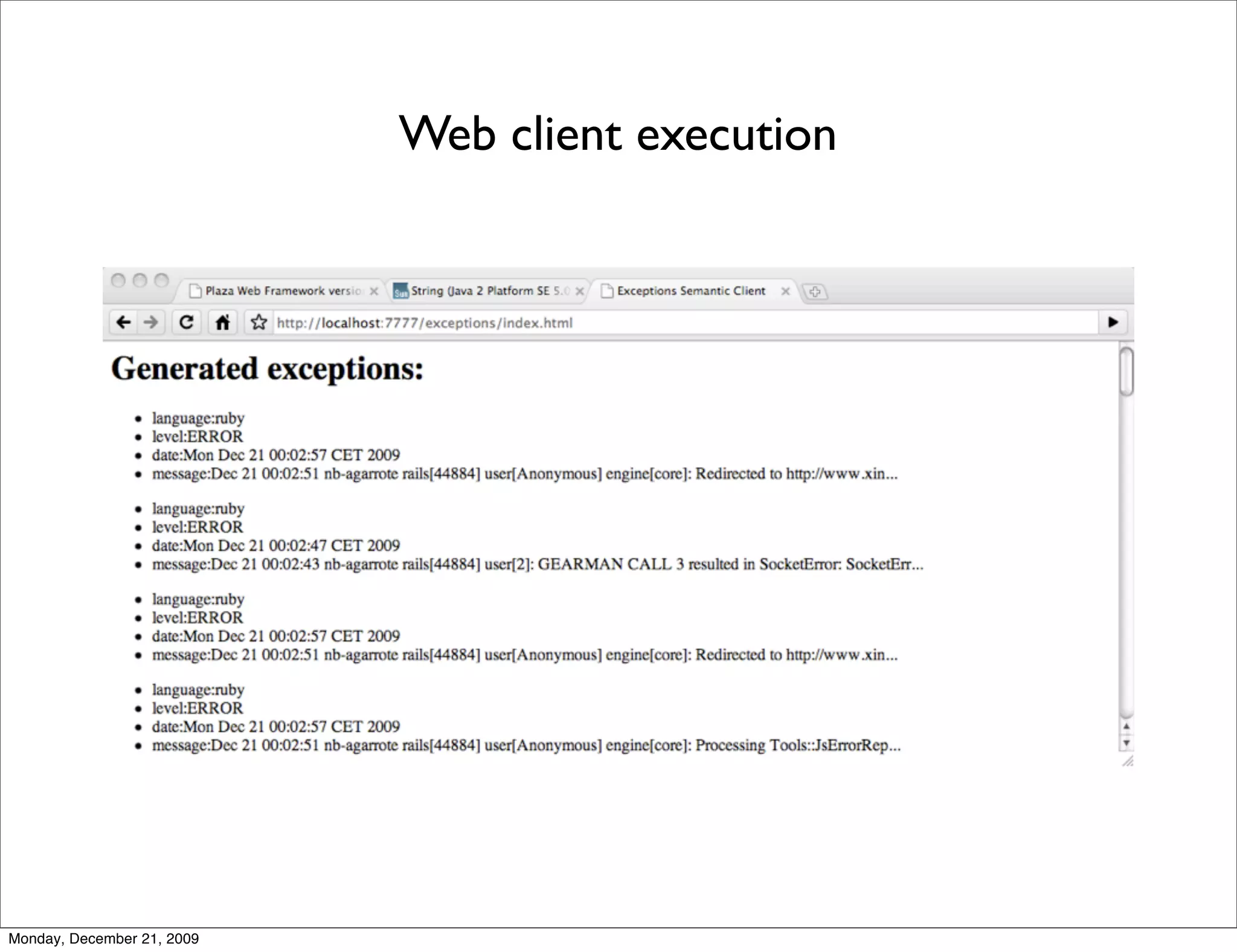
Task: Close the String Java 2 Platform tab
Action: [580, 291]
